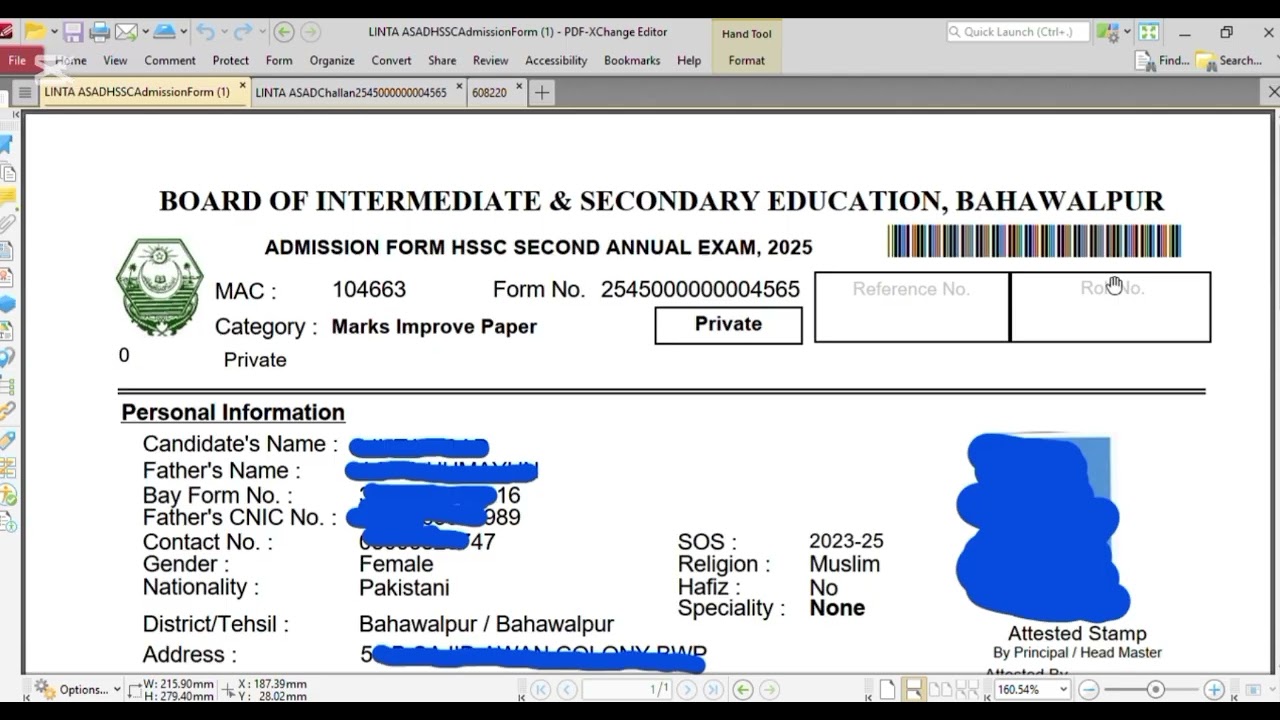Open the Protect ribbon tab

[230, 60]
